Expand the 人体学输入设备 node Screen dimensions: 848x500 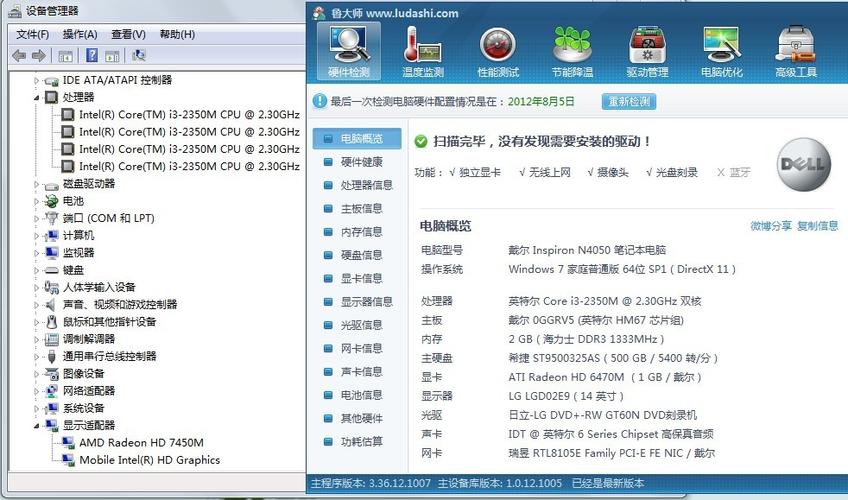click(x=37, y=288)
